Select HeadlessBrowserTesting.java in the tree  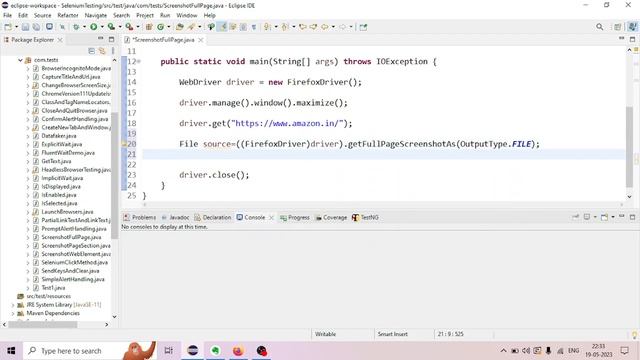coord(76,170)
